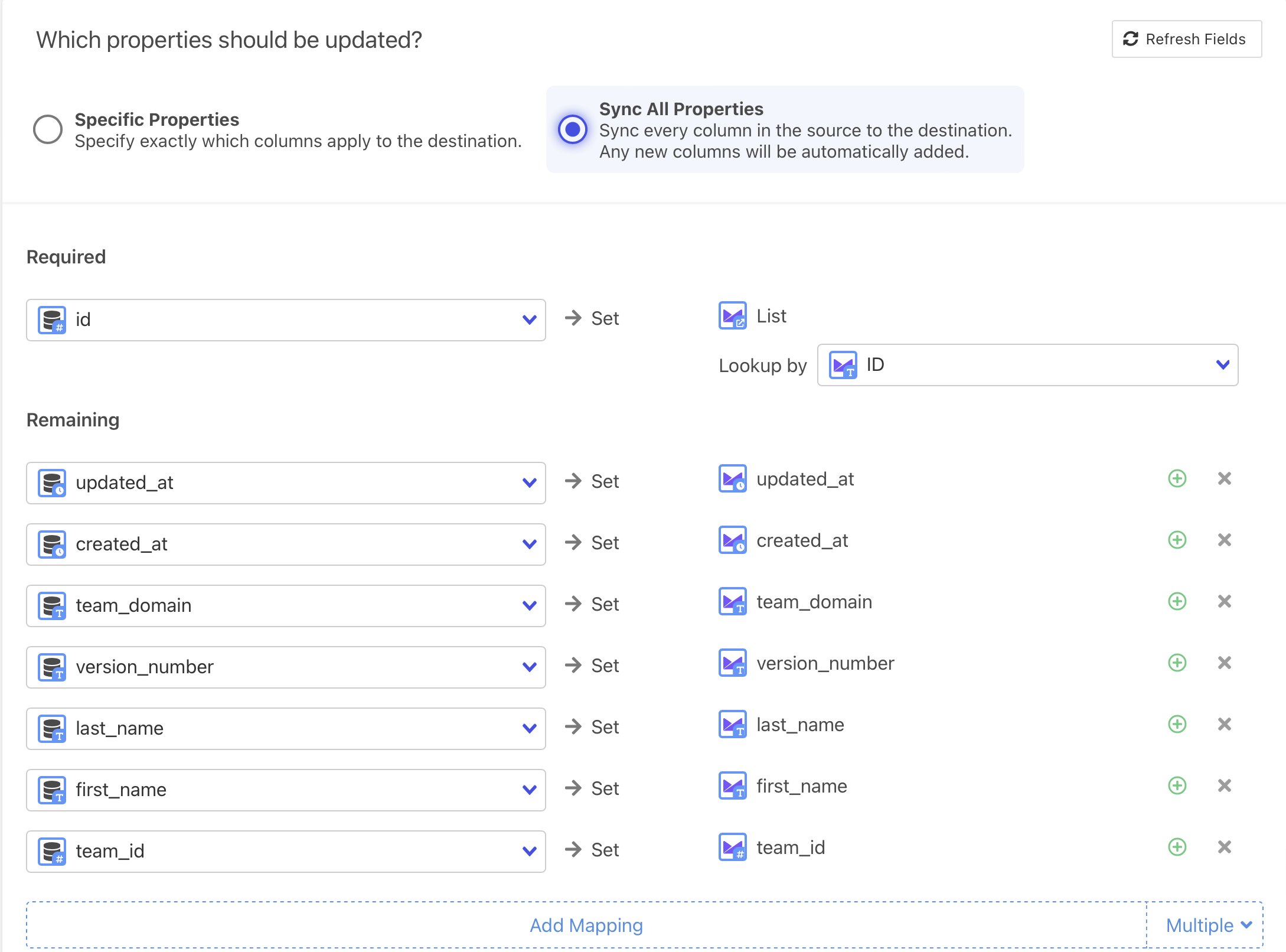Click the Add Mapping button
The image size is (1286, 952).
point(586,925)
